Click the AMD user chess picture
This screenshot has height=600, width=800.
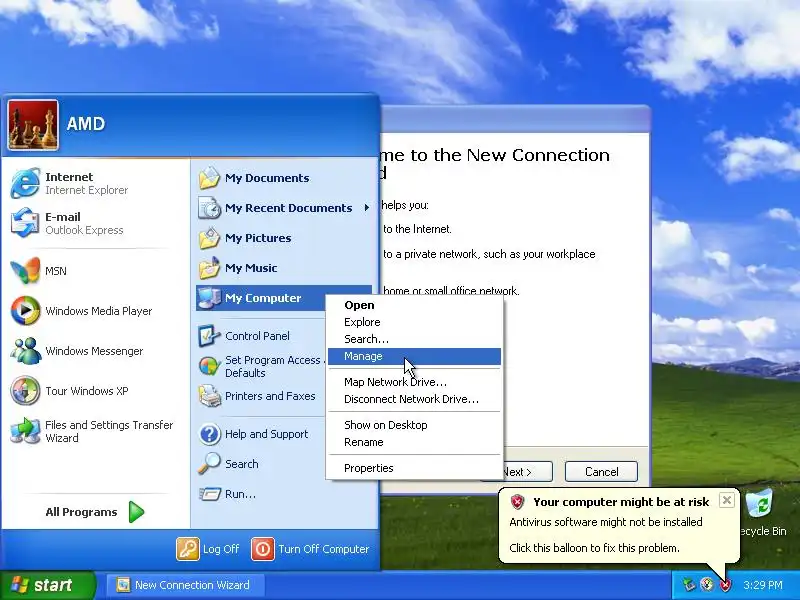[33, 125]
